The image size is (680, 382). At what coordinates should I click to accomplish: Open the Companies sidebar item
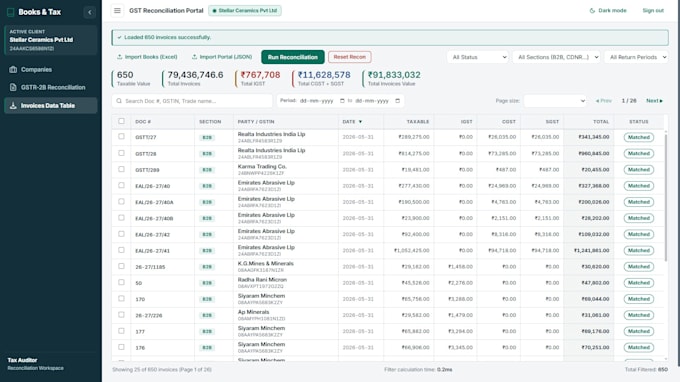(x=51, y=69)
